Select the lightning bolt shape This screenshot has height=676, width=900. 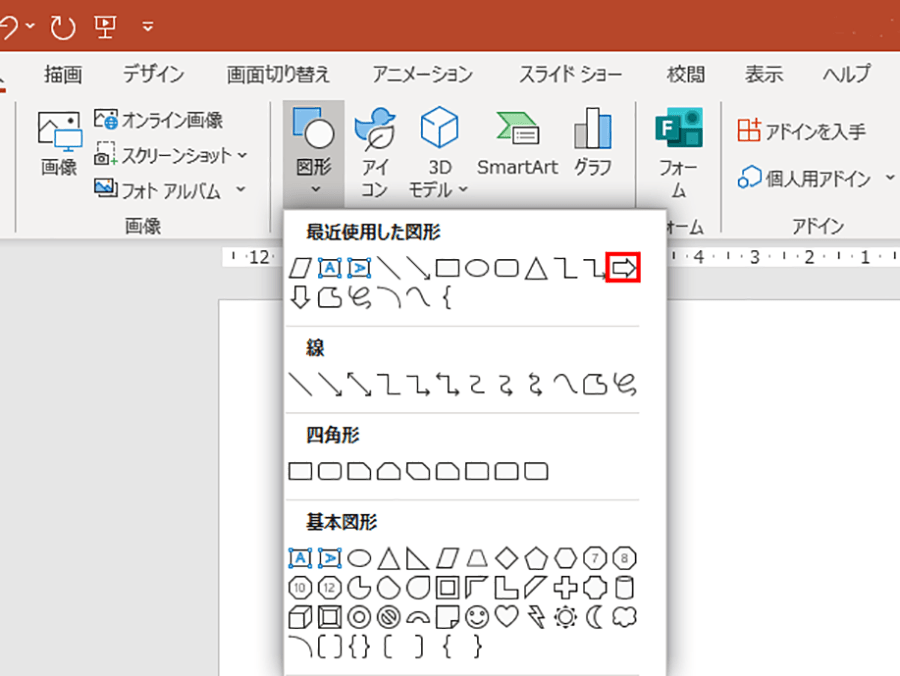click(535, 616)
